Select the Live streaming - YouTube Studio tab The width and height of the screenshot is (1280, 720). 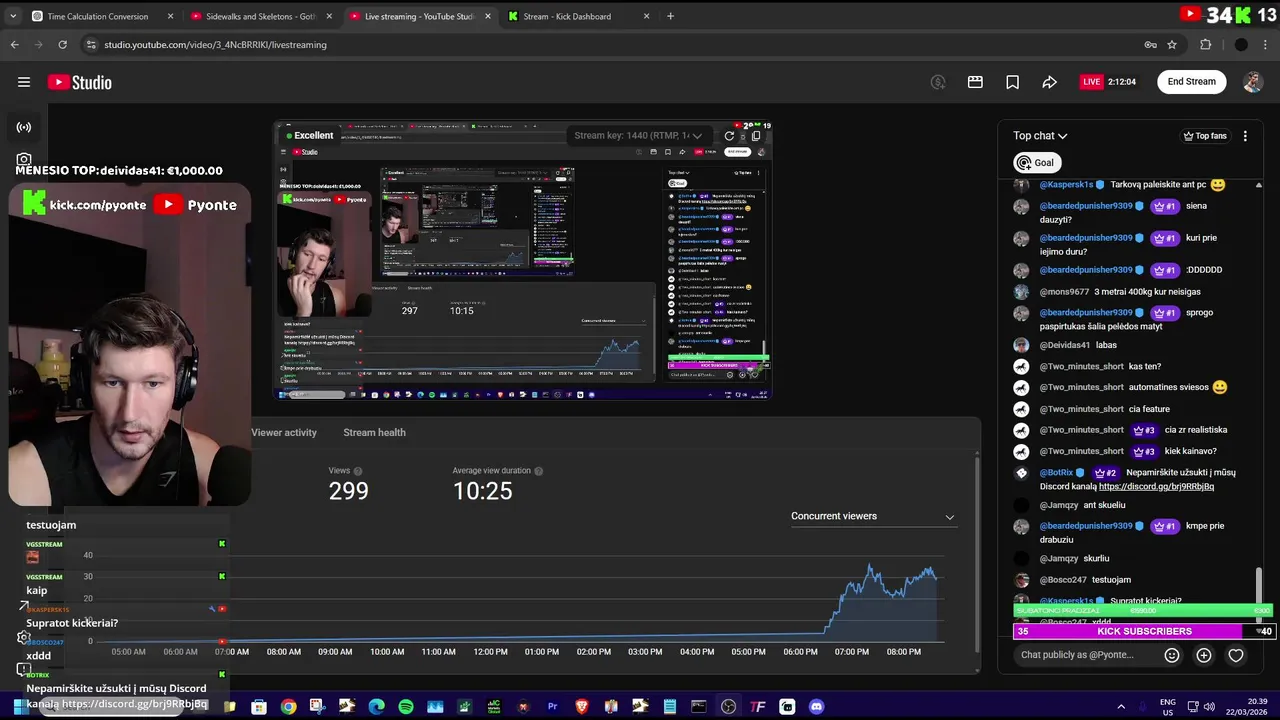point(419,16)
